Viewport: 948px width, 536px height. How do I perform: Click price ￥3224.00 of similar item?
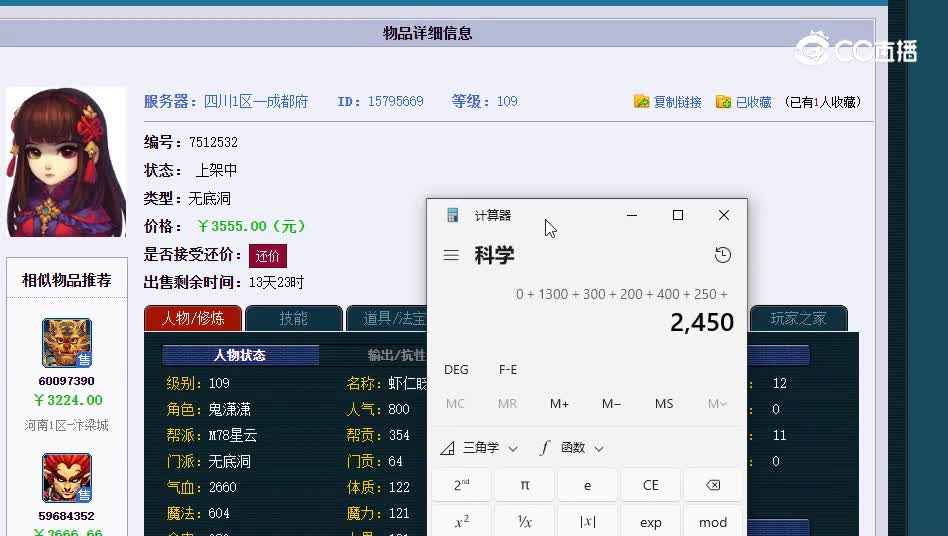coord(68,400)
